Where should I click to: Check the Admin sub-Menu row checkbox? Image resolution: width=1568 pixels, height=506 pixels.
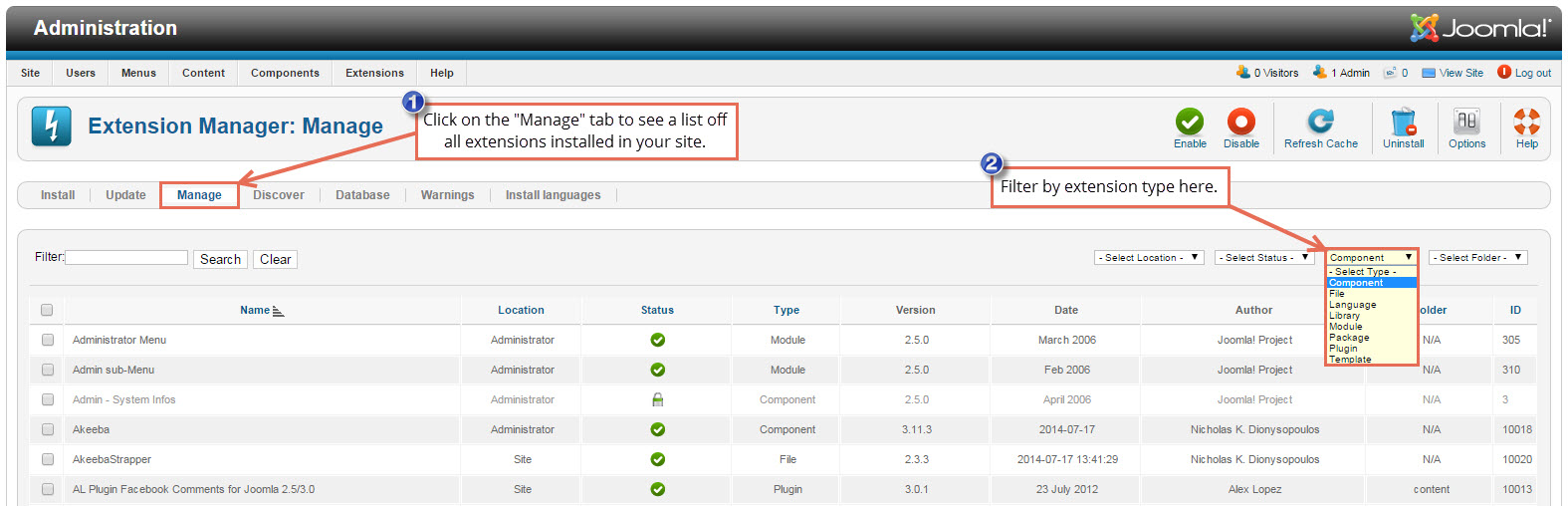[x=47, y=370]
